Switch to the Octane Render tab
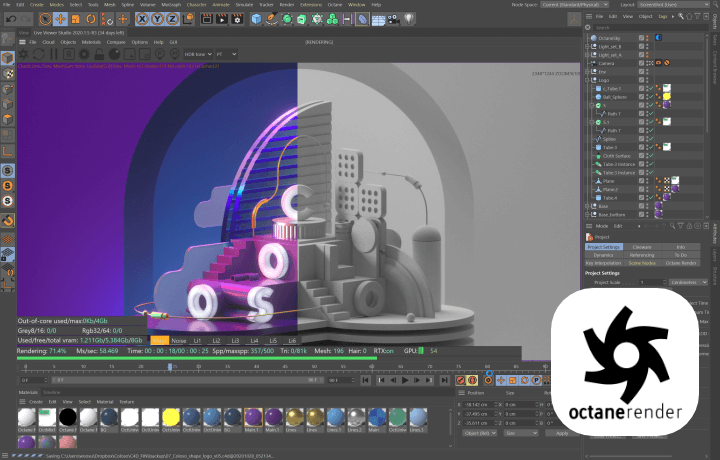 pyautogui.click(x=681, y=263)
